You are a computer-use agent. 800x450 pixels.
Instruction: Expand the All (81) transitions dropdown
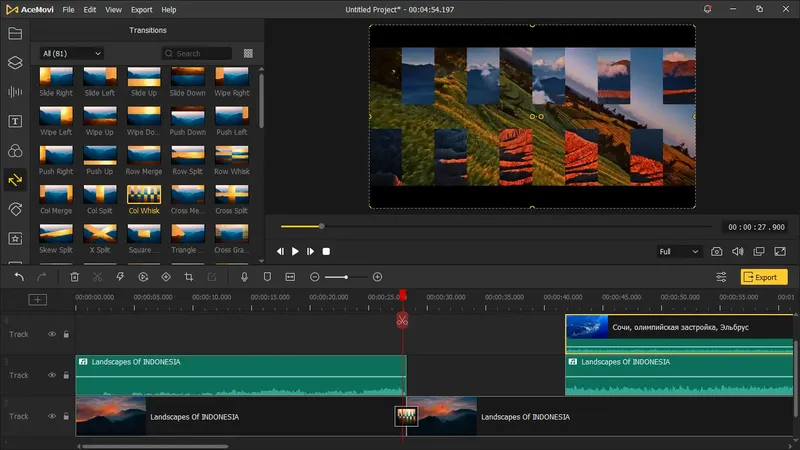[72, 53]
